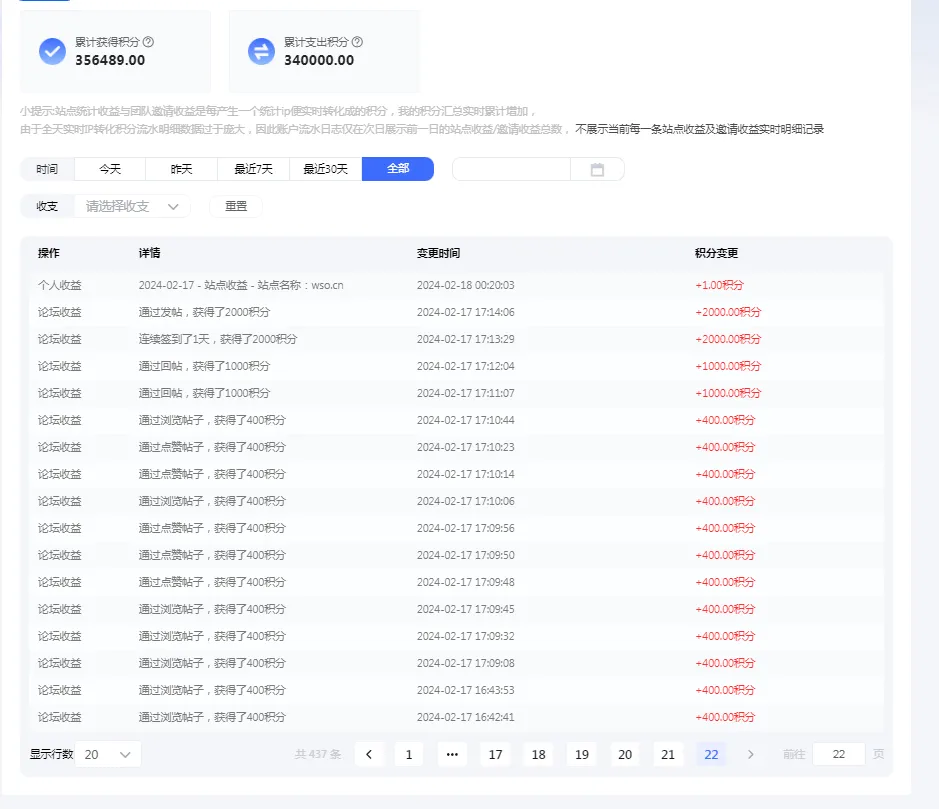Screen dimensions: 939x809
Task: Click the blue checkmark earned-points icon
Action: click(x=52, y=52)
